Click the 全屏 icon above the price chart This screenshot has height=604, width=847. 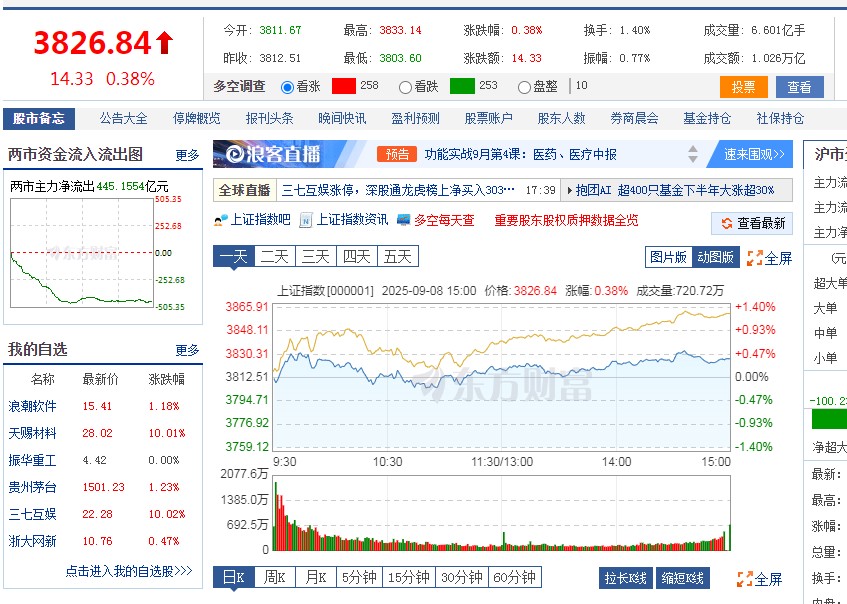(x=755, y=258)
